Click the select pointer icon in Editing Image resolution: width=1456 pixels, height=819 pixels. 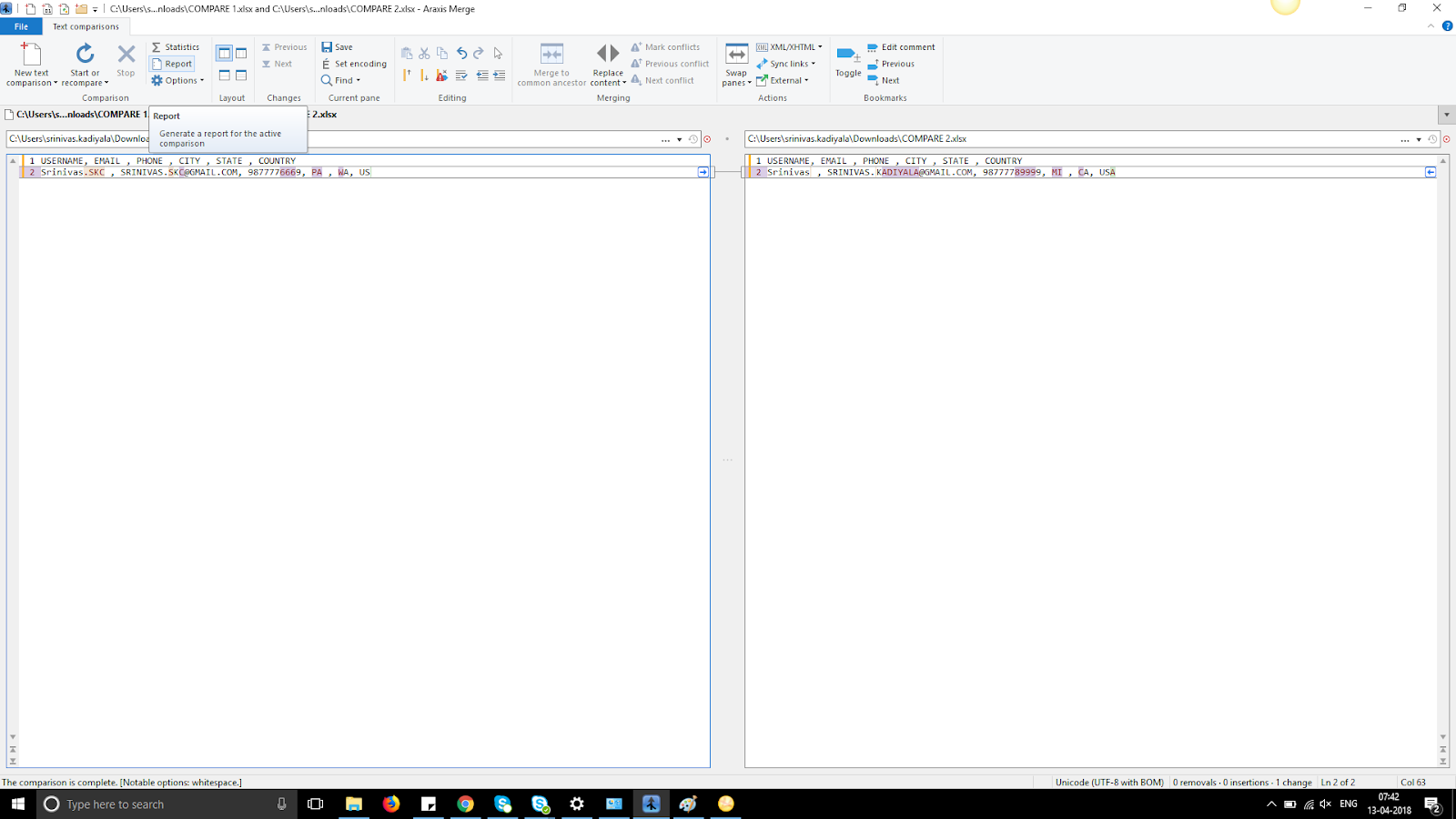click(498, 53)
